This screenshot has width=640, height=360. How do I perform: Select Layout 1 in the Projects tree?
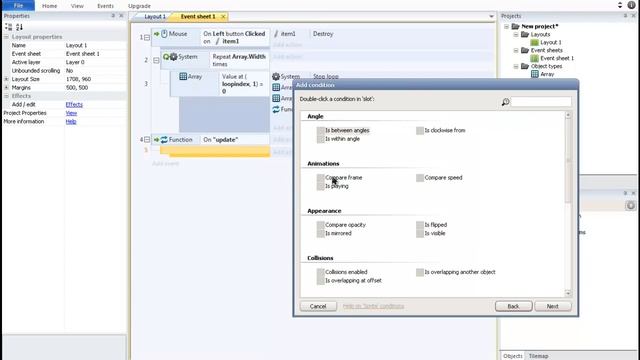click(551, 42)
